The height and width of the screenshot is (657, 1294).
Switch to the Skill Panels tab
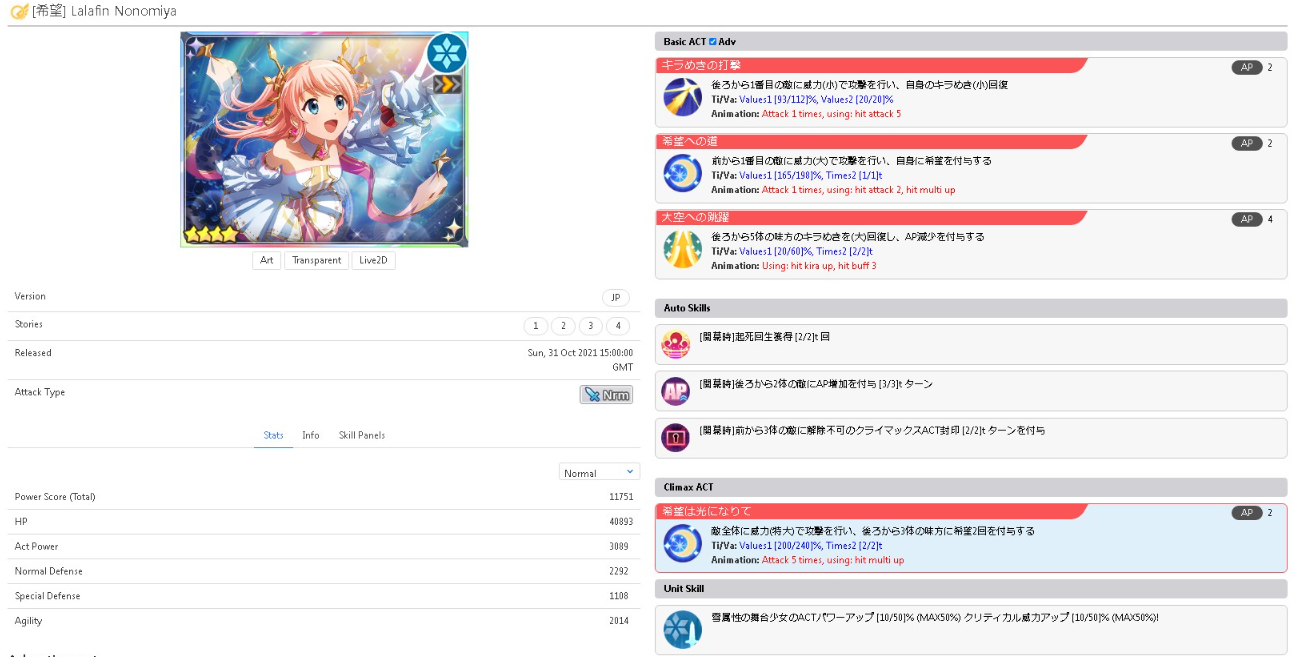pyautogui.click(x=361, y=435)
